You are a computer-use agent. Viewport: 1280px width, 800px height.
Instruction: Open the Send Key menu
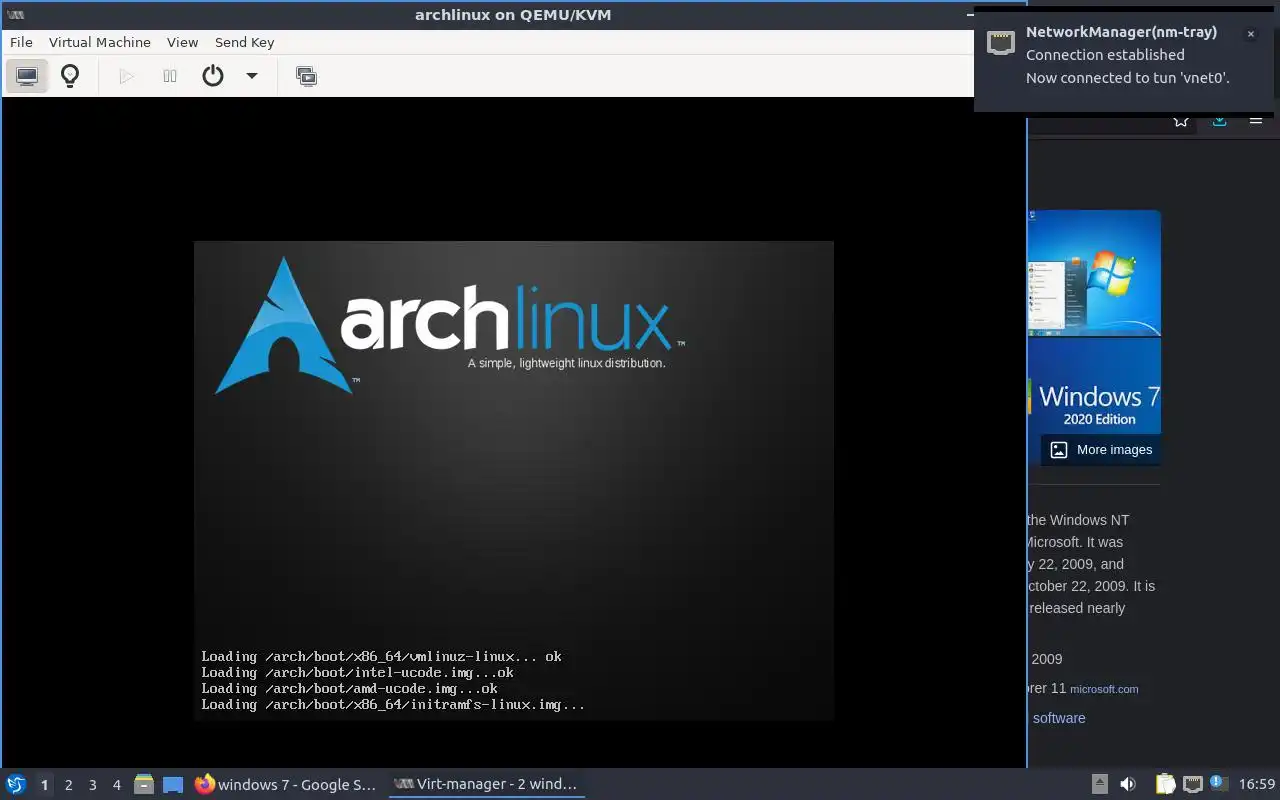(x=244, y=42)
